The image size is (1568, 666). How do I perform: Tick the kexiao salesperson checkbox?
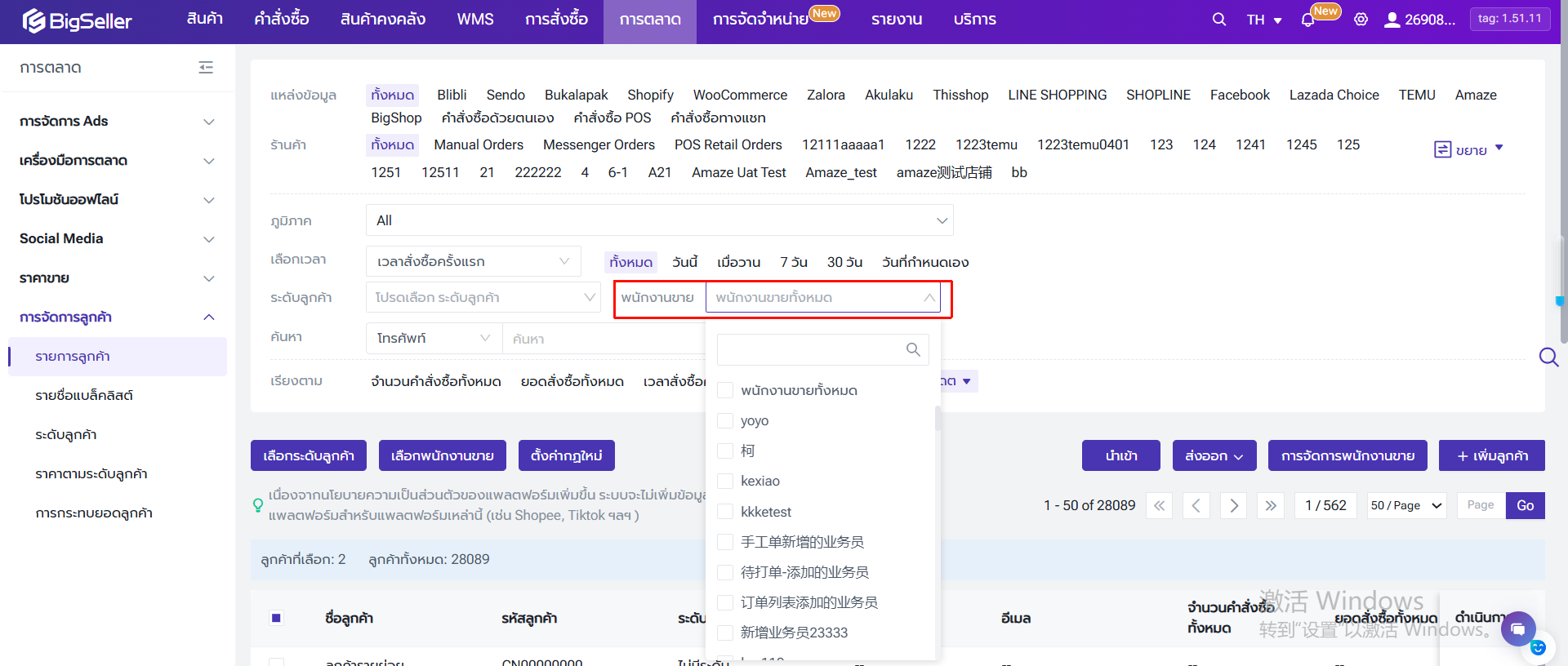(724, 482)
